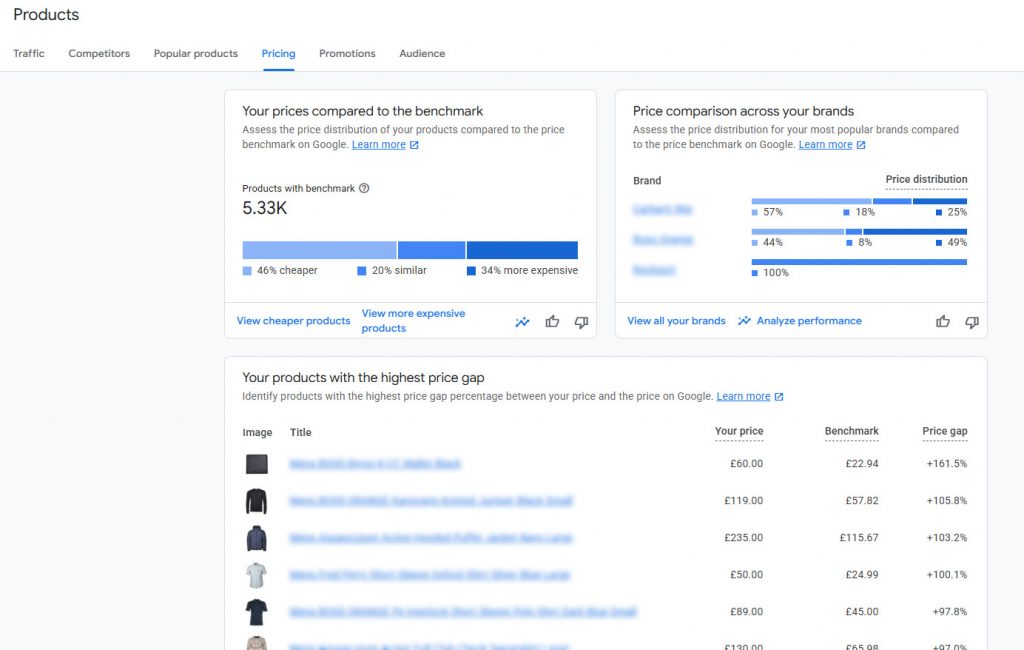Click the first blurred brand name link
The width and height of the screenshot is (1024, 650).
pos(662,210)
